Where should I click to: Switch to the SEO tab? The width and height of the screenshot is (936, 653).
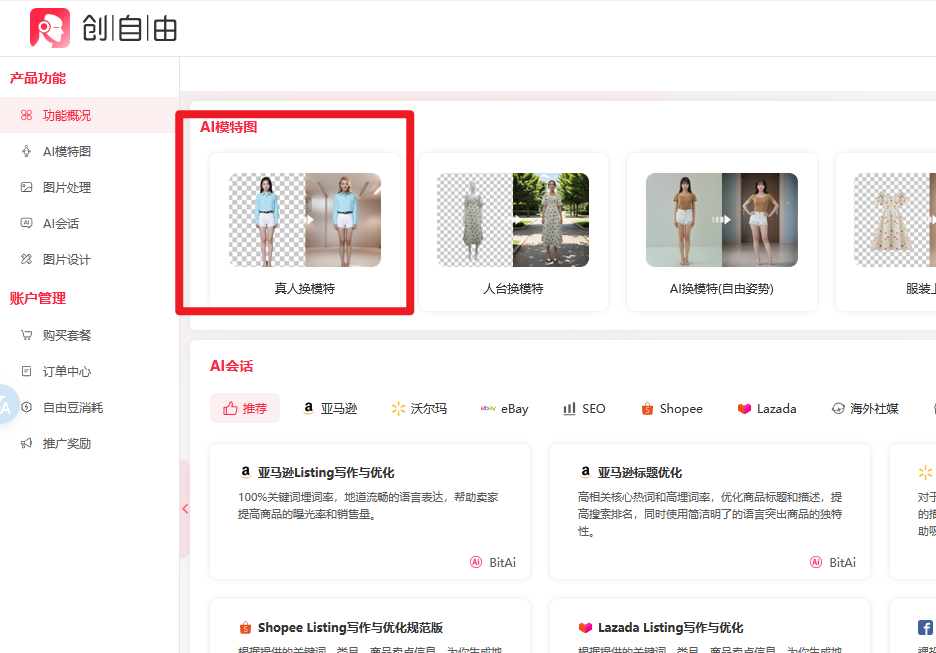click(x=584, y=408)
